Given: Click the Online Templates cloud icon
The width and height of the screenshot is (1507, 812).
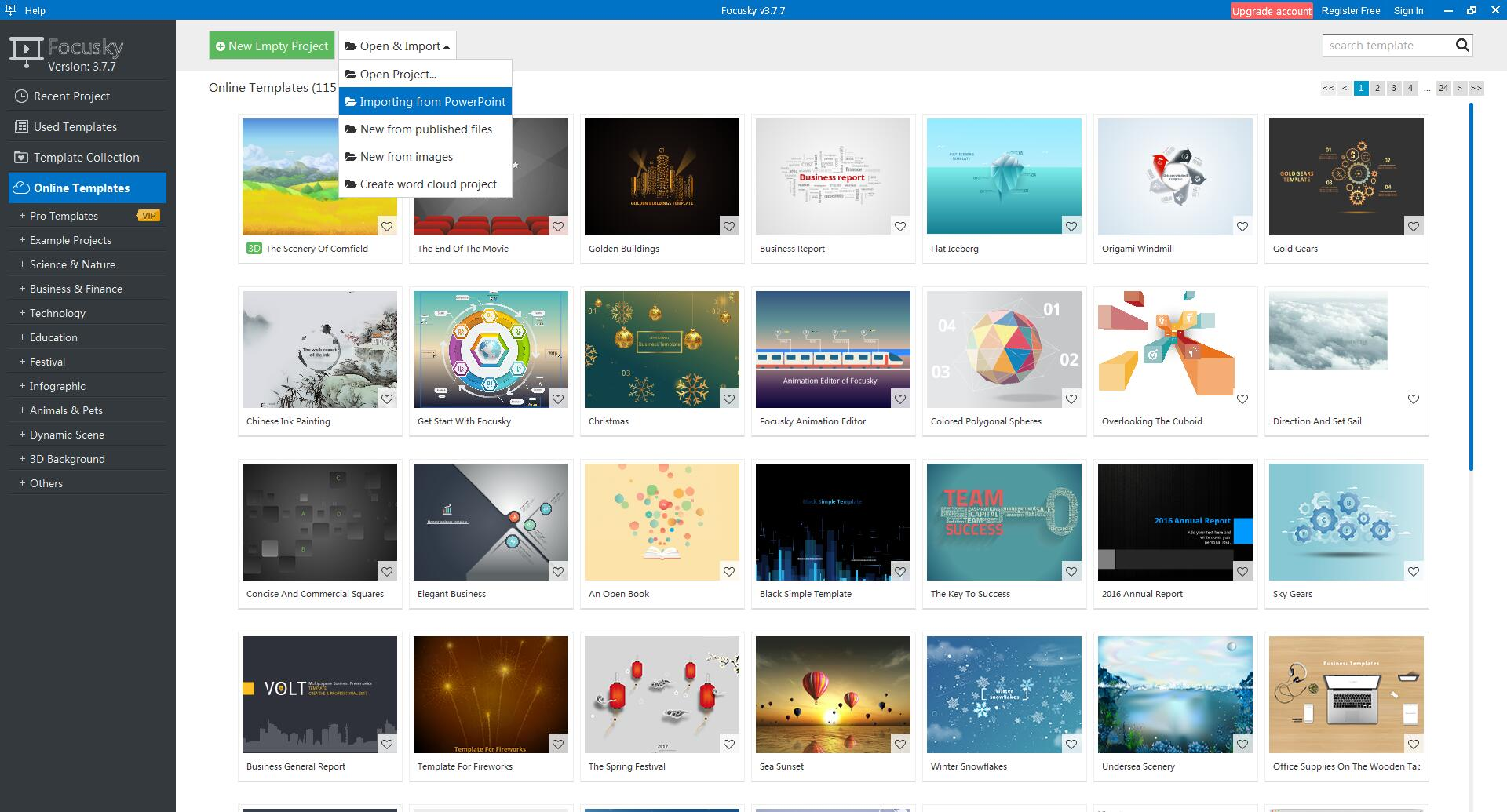Looking at the screenshot, I should coord(22,188).
